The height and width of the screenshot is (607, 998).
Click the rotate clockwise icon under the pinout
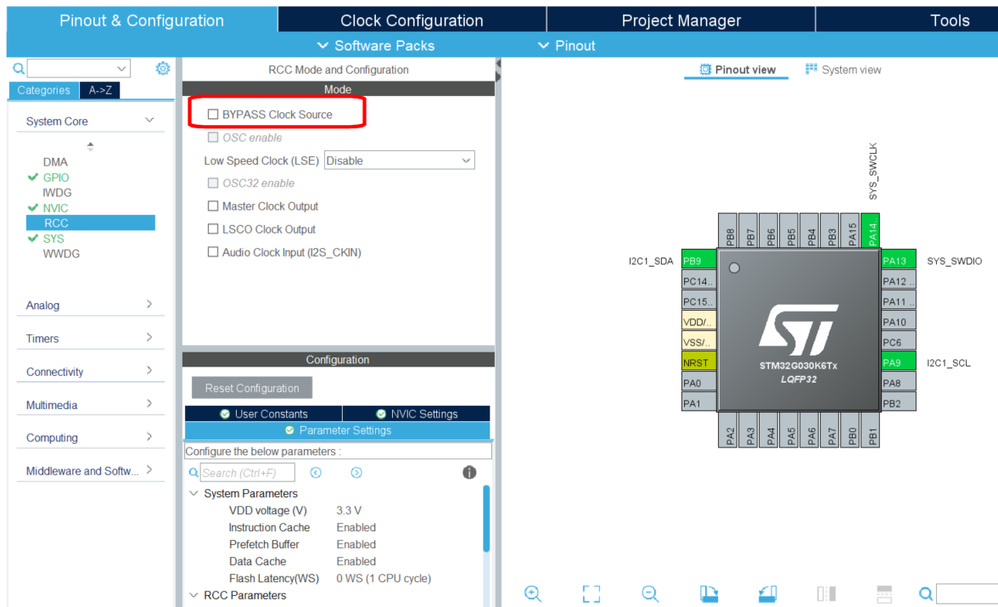point(708,594)
